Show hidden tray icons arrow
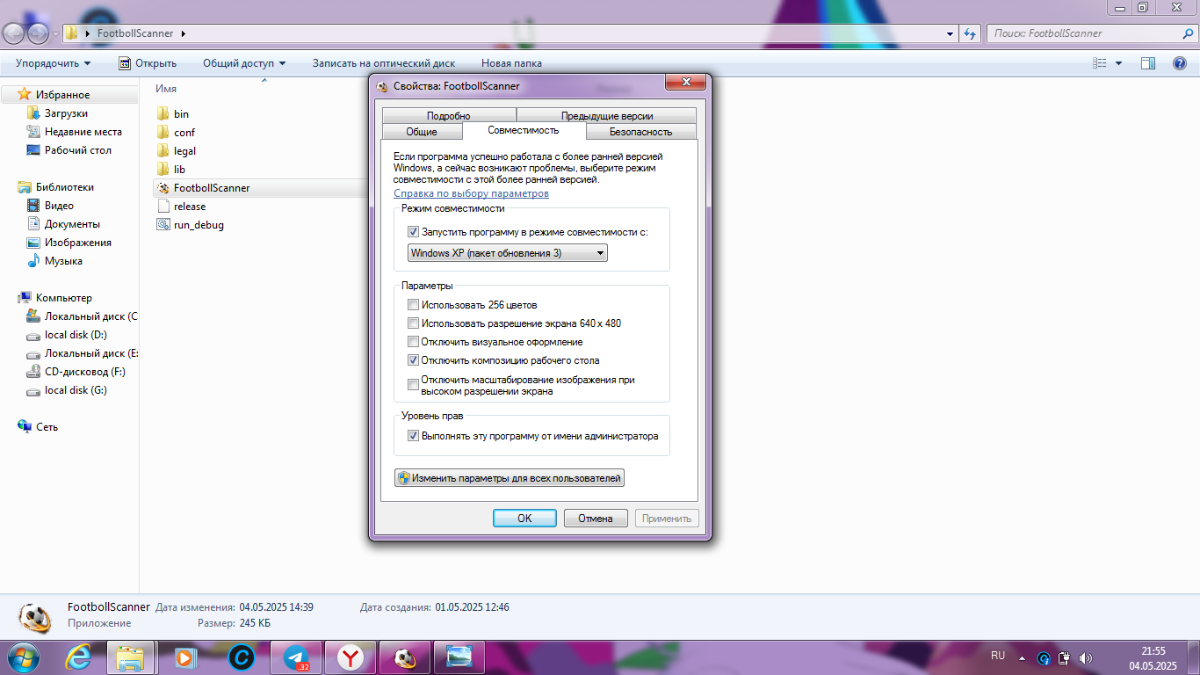The width and height of the screenshot is (1200, 675). (1021, 659)
